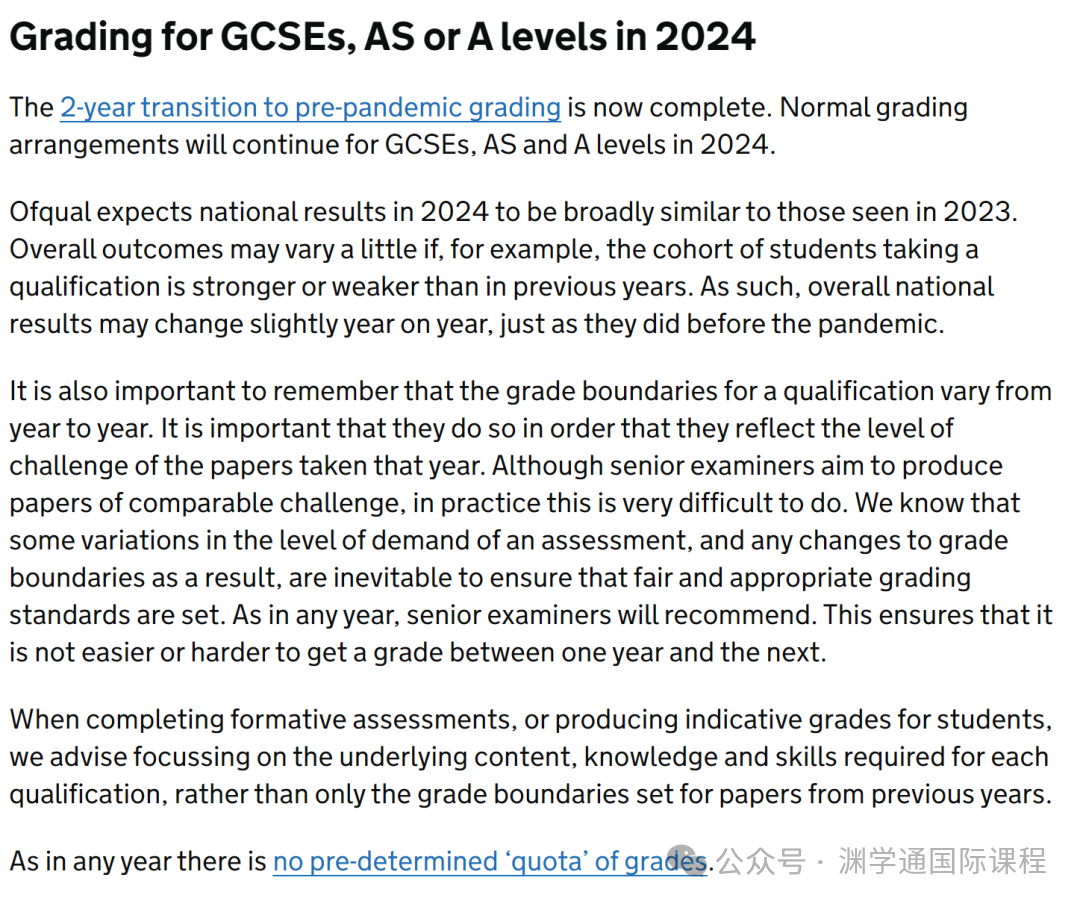This screenshot has width=1080, height=904.
Task: Click the paragraph starting 'When completing formative assessments'
Action: click(531, 757)
